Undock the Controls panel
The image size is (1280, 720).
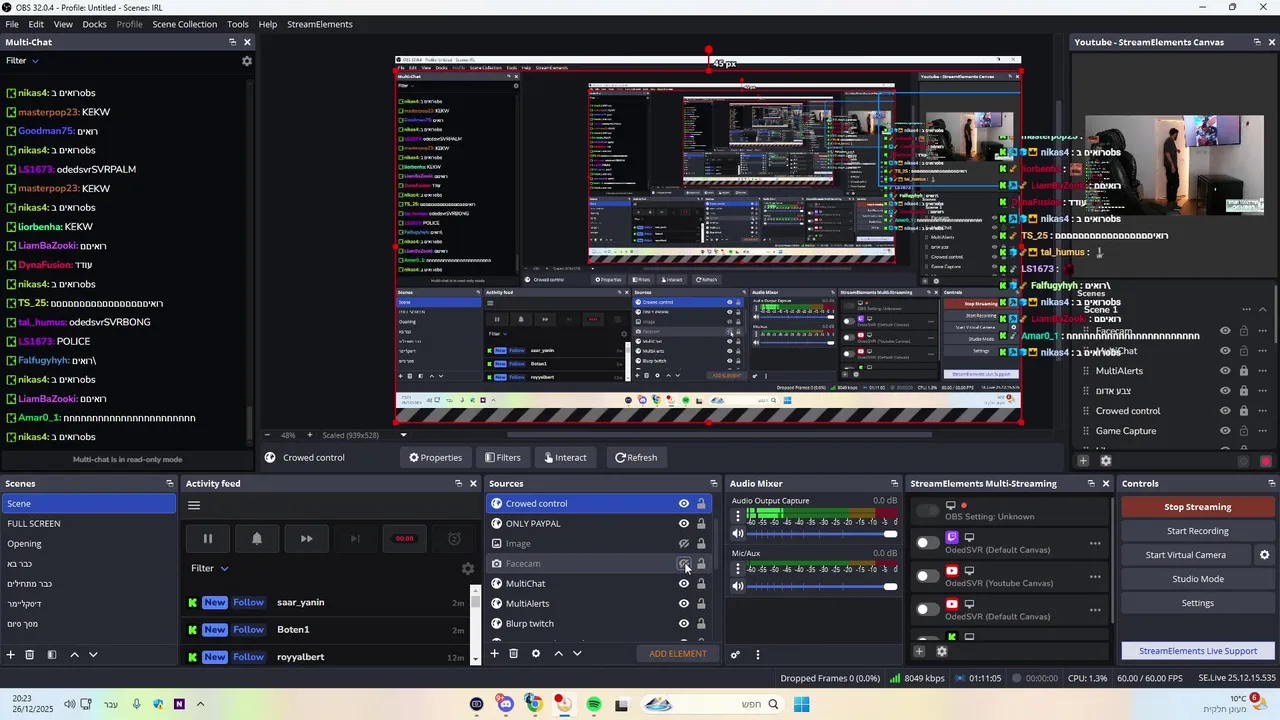1271,484
